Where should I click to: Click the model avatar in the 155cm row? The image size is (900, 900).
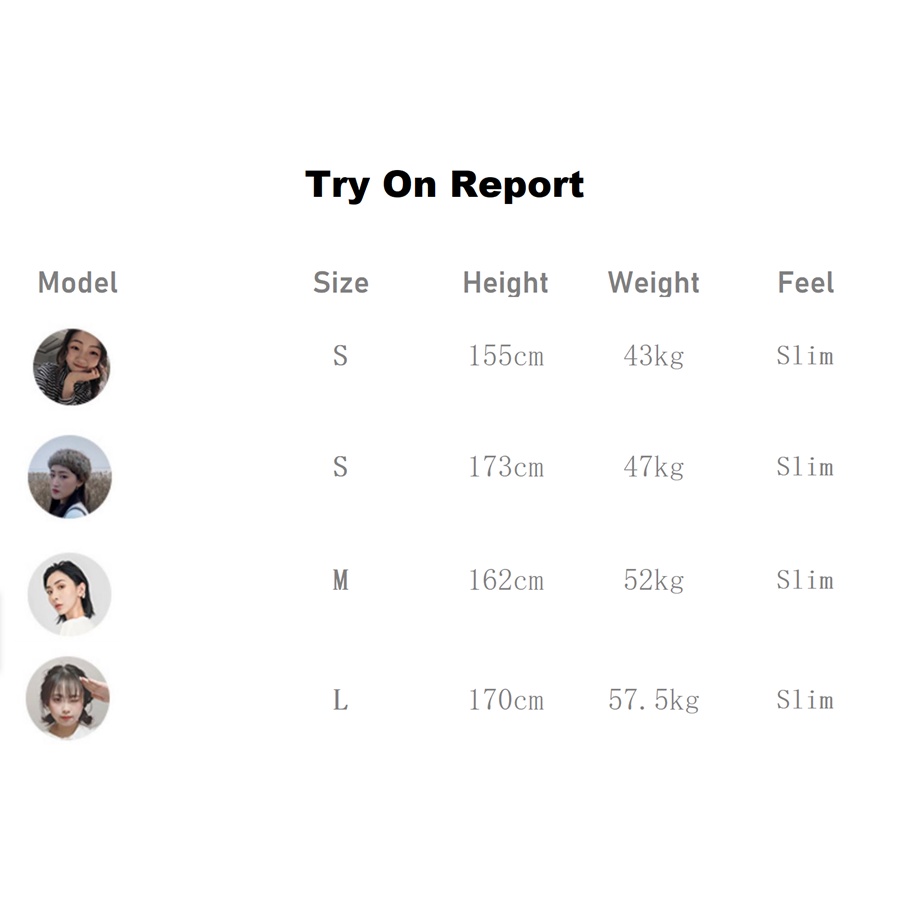tap(71, 366)
